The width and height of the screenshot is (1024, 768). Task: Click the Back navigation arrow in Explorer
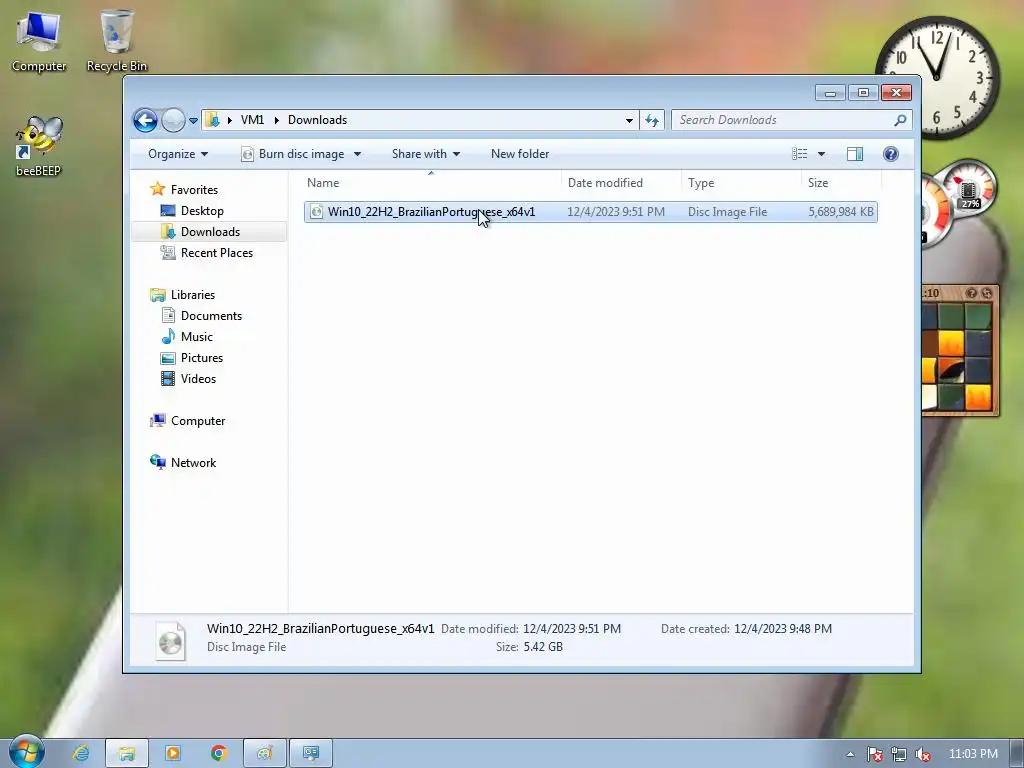pyautogui.click(x=145, y=120)
